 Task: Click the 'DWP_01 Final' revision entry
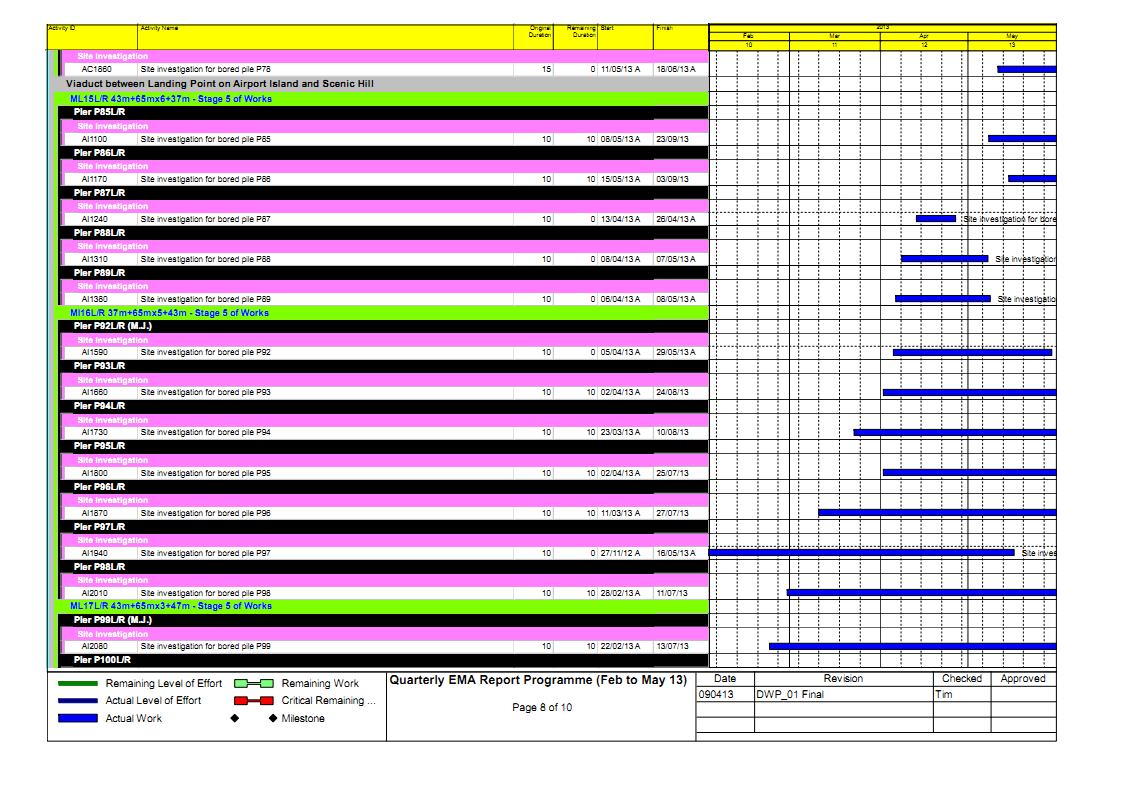tap(790, 694)
